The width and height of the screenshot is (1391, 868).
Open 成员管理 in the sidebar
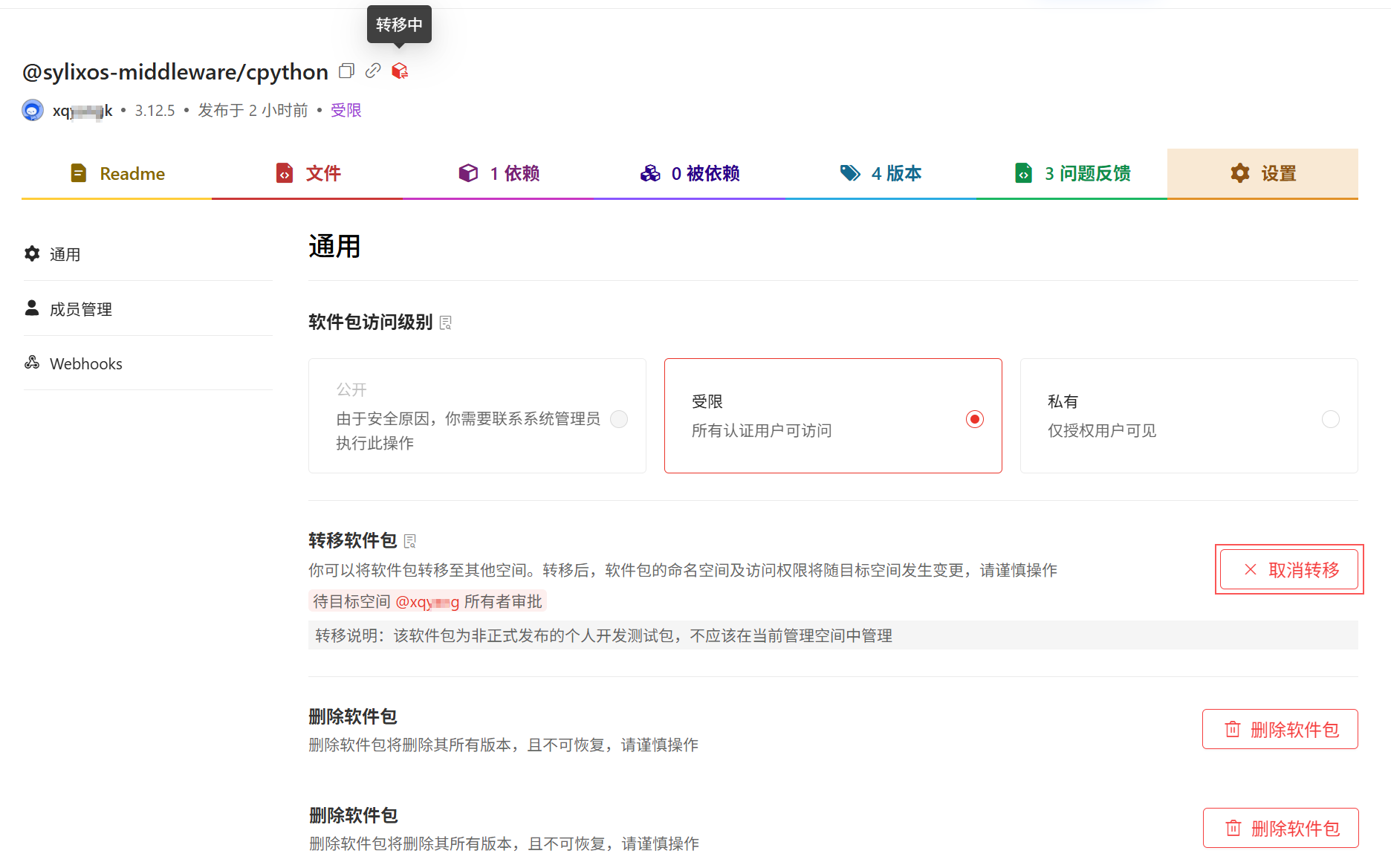click(x=80, y=309)
